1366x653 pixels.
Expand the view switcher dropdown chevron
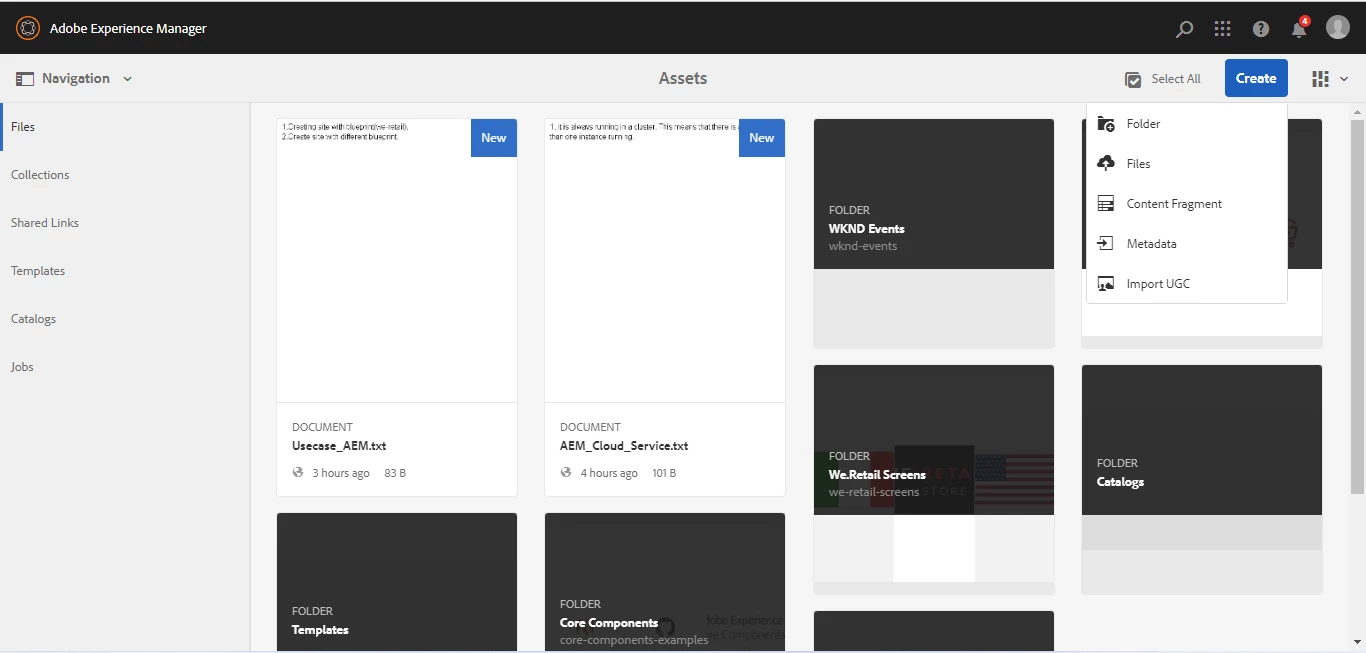[1344, 79]
